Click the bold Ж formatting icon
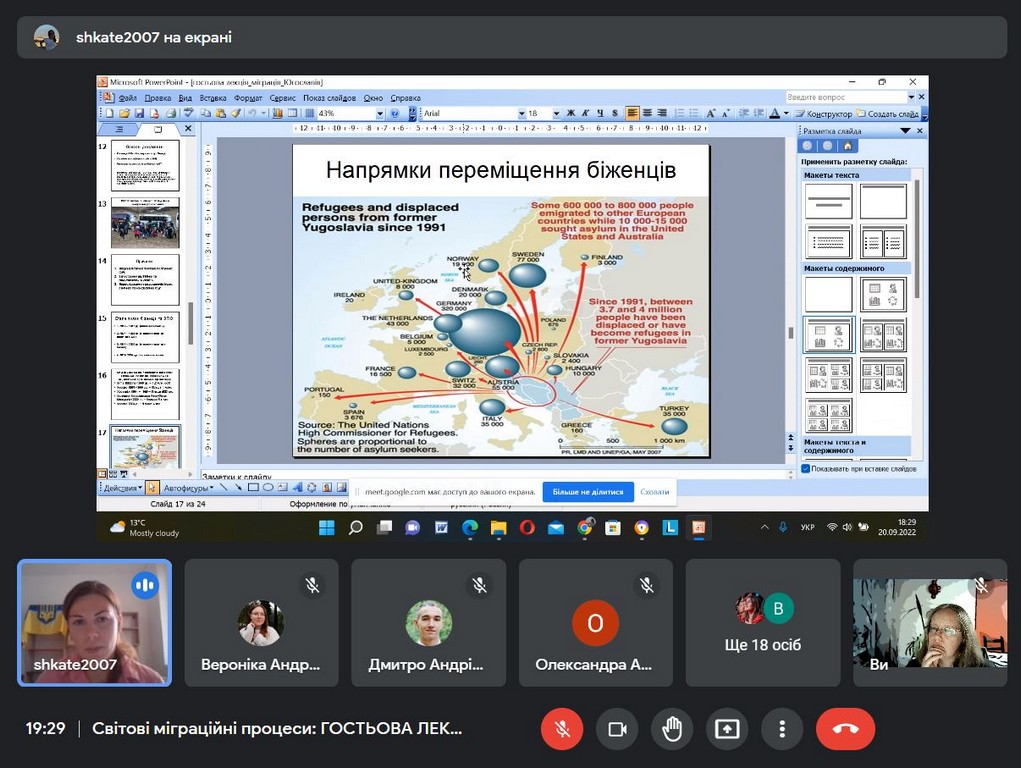The image size is (1021, 768). click(x=571, y=114)
